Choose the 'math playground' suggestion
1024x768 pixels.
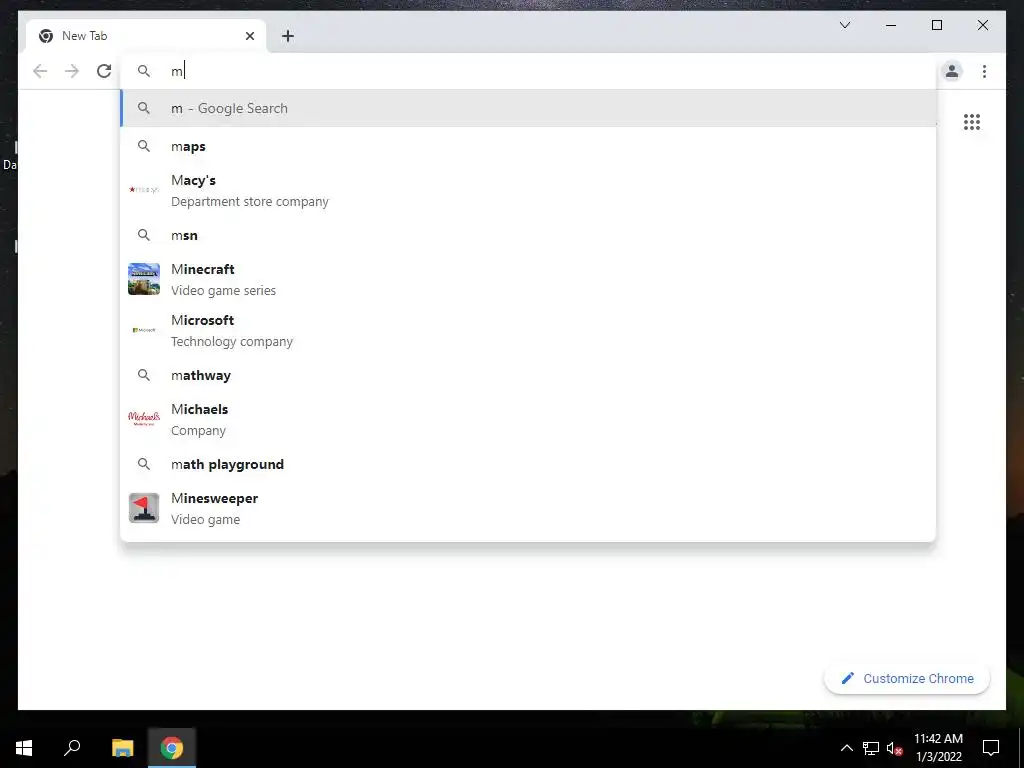(528, 464)
